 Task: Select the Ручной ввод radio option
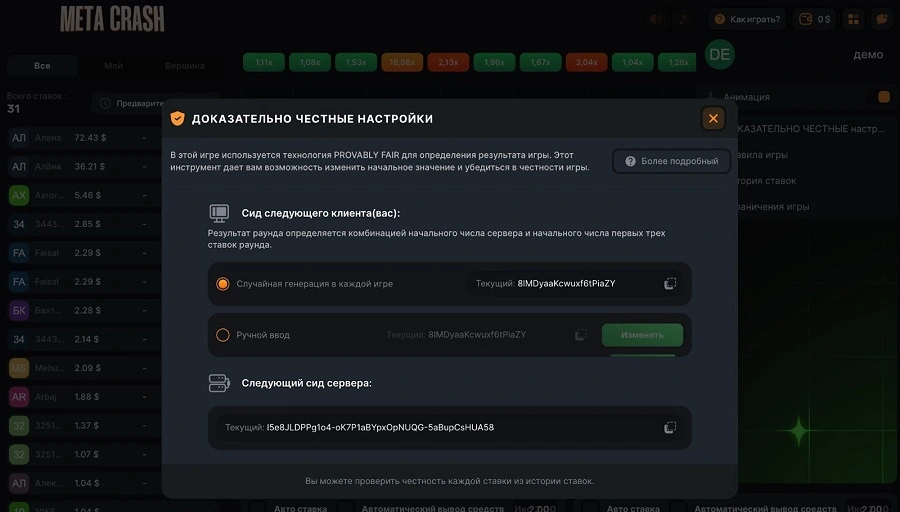[x=223, y=335]
